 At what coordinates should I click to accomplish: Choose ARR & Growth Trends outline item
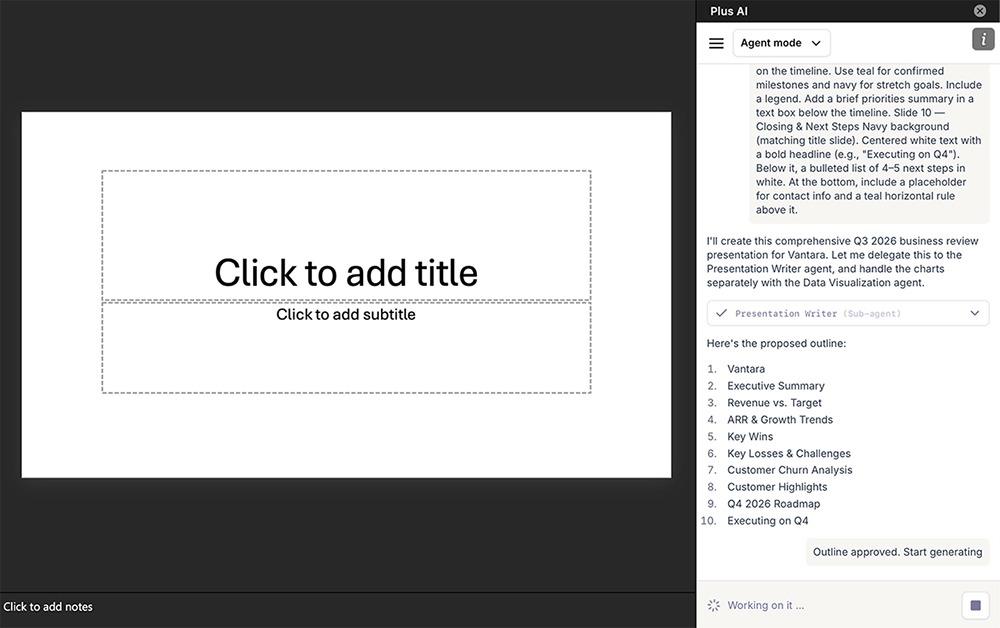click(779, 420)
